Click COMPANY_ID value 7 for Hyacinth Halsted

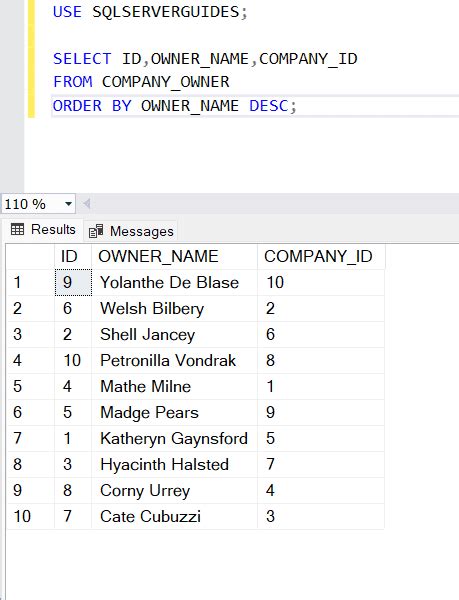click(x=321, y=465)
